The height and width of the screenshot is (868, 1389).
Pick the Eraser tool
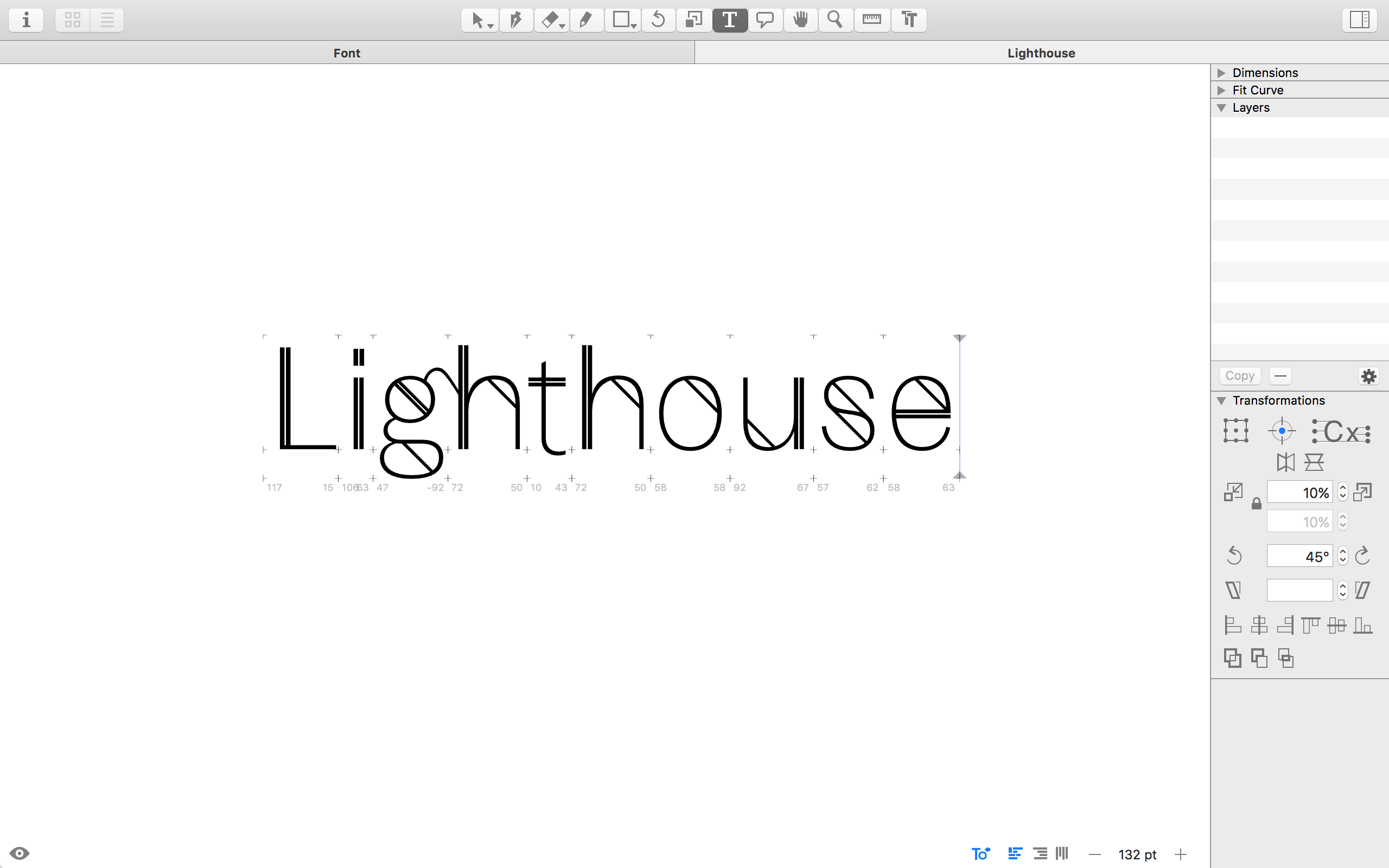tap(552, 20)
